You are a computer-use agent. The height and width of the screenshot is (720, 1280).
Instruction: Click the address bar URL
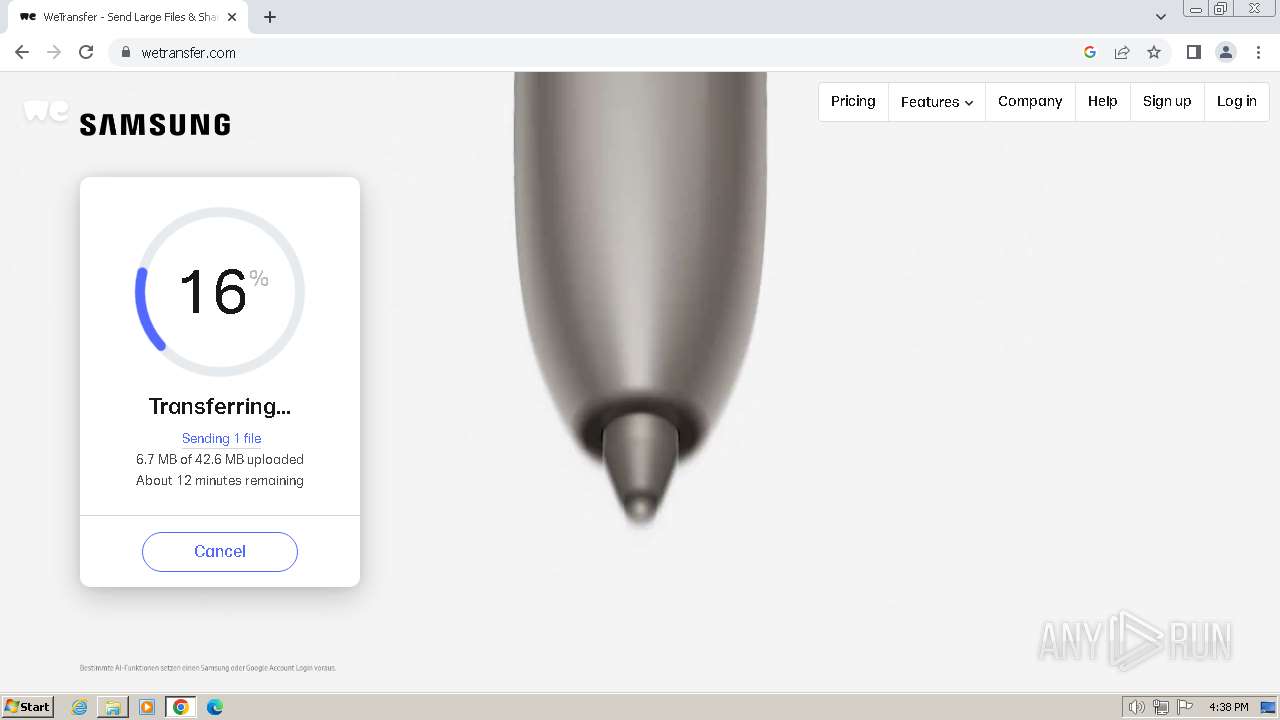coord(189,53)
